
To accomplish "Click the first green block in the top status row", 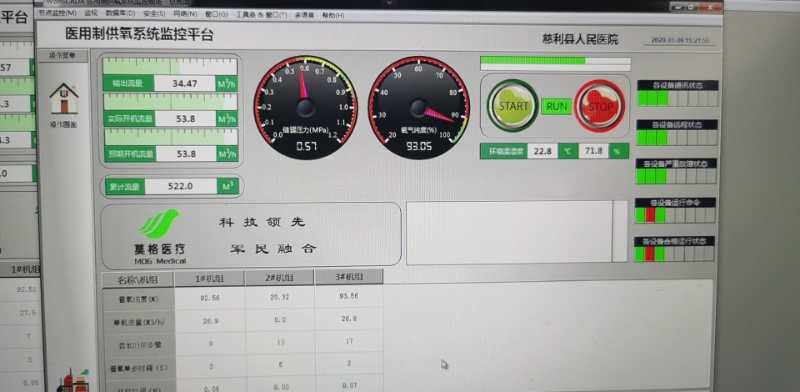I will tap(643, 98).
